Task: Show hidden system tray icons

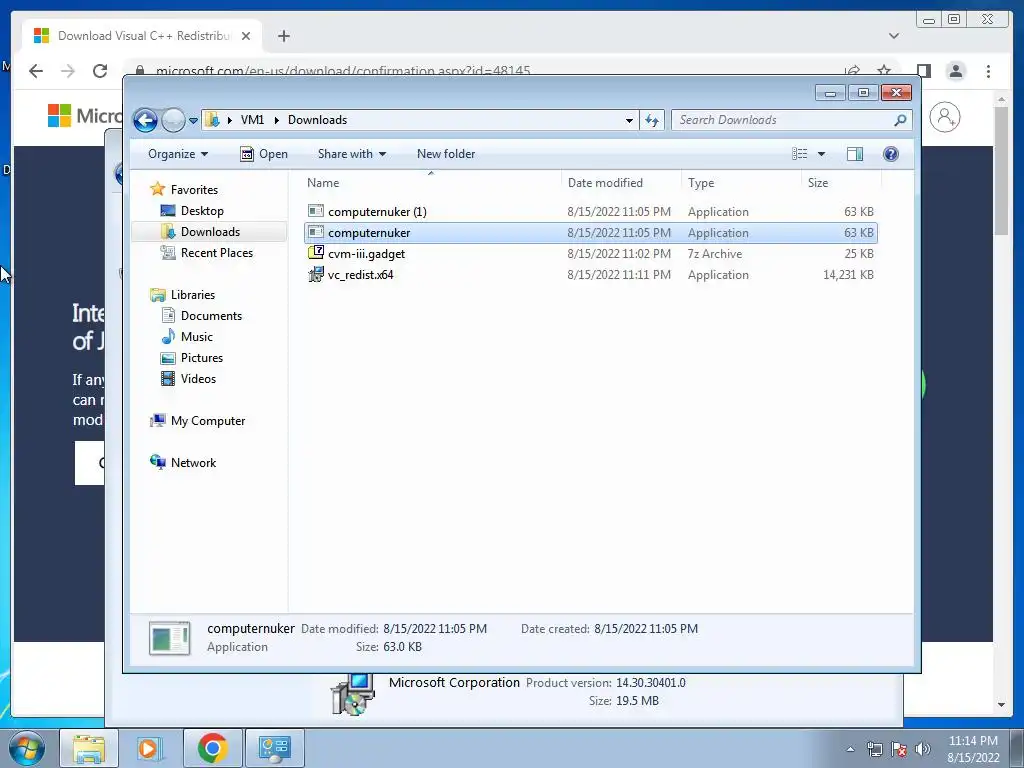Action: (850, 749)
